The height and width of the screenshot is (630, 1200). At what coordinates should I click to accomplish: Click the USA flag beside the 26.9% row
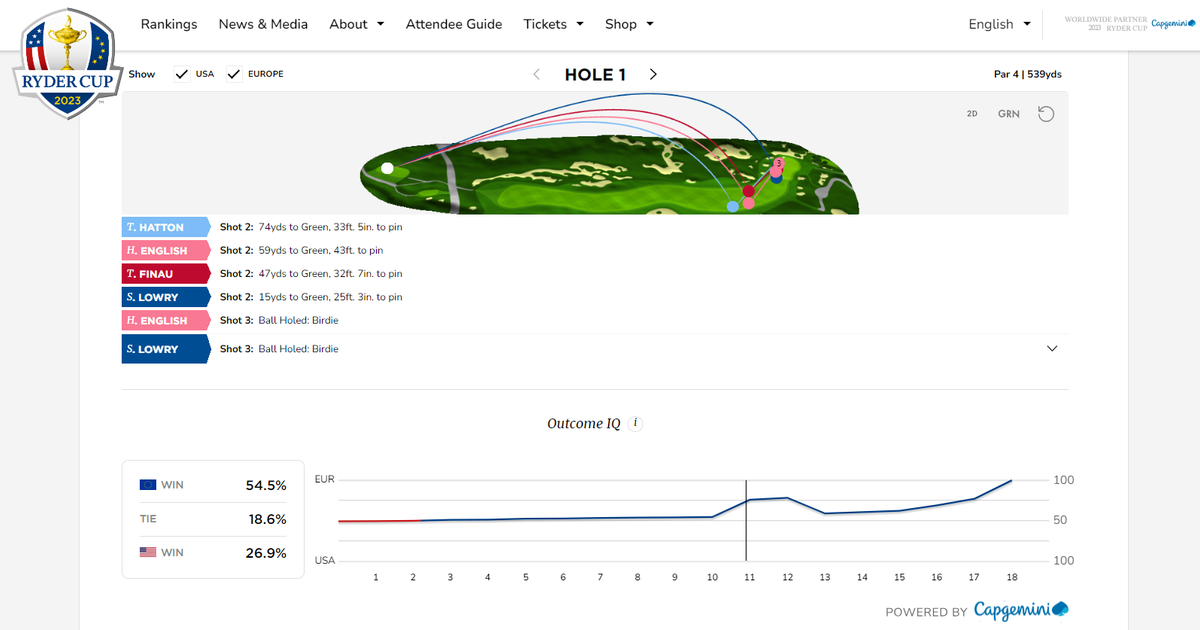148,553
